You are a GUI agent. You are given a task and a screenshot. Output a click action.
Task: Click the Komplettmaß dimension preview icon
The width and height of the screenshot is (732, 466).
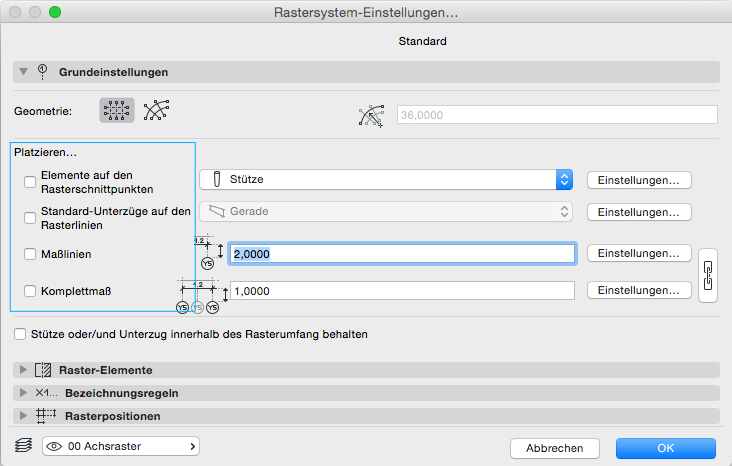(198, 296)
